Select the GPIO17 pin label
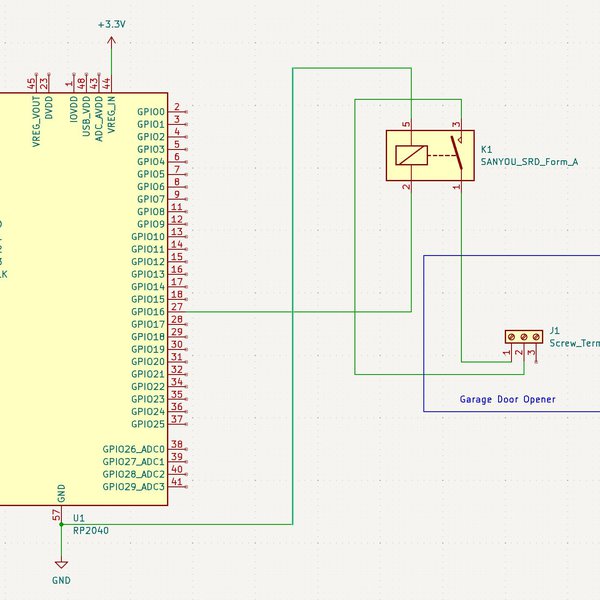The width and height of the screenshot is (600, 600). coord(148,324)
